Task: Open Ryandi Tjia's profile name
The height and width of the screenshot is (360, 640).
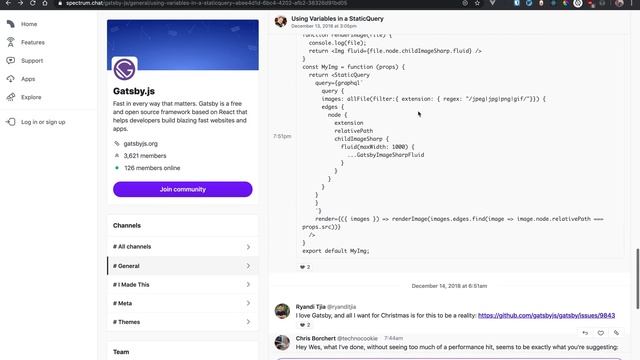Action: tap(310, 307)
